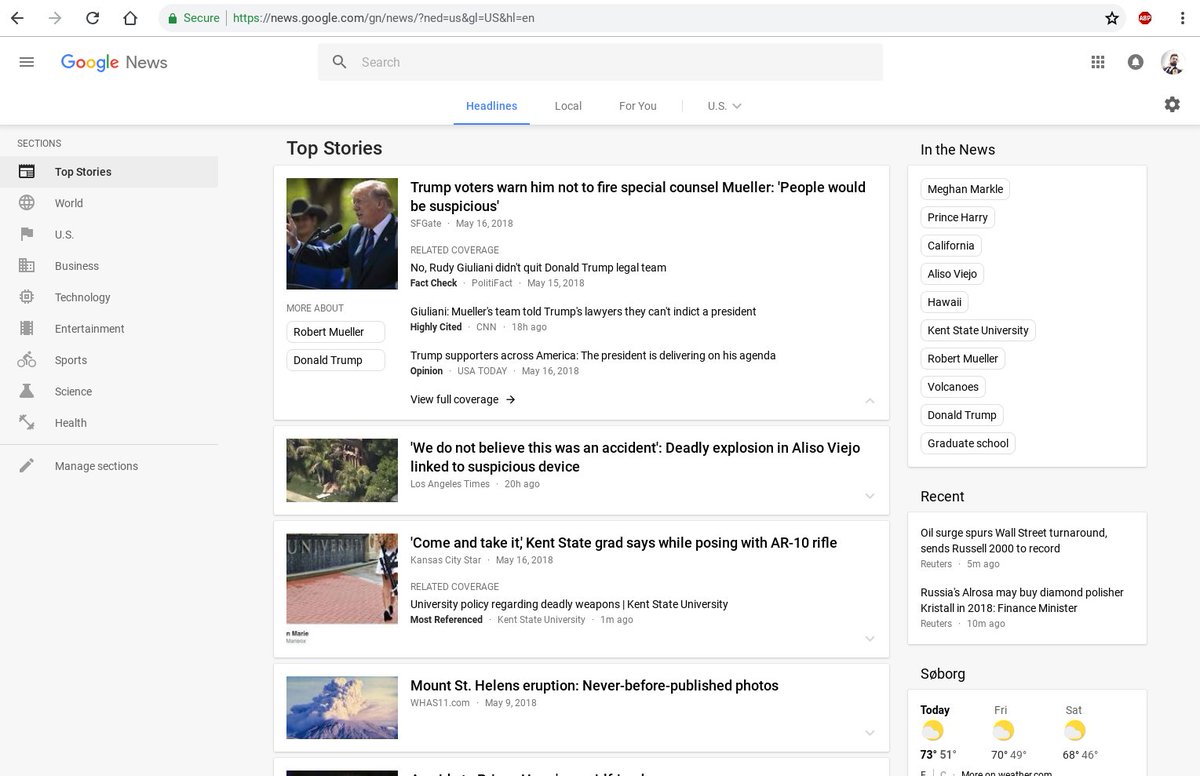Expand the Kent State grad story
This screenshot has height=776, width=1200.
(x=869, y=638)
